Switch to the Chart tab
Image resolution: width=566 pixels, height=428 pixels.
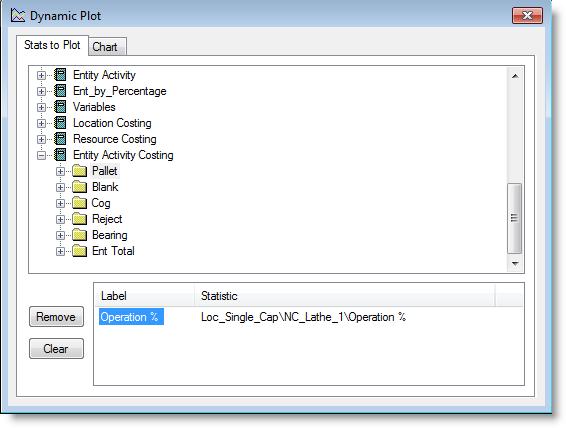coord(107,47)
